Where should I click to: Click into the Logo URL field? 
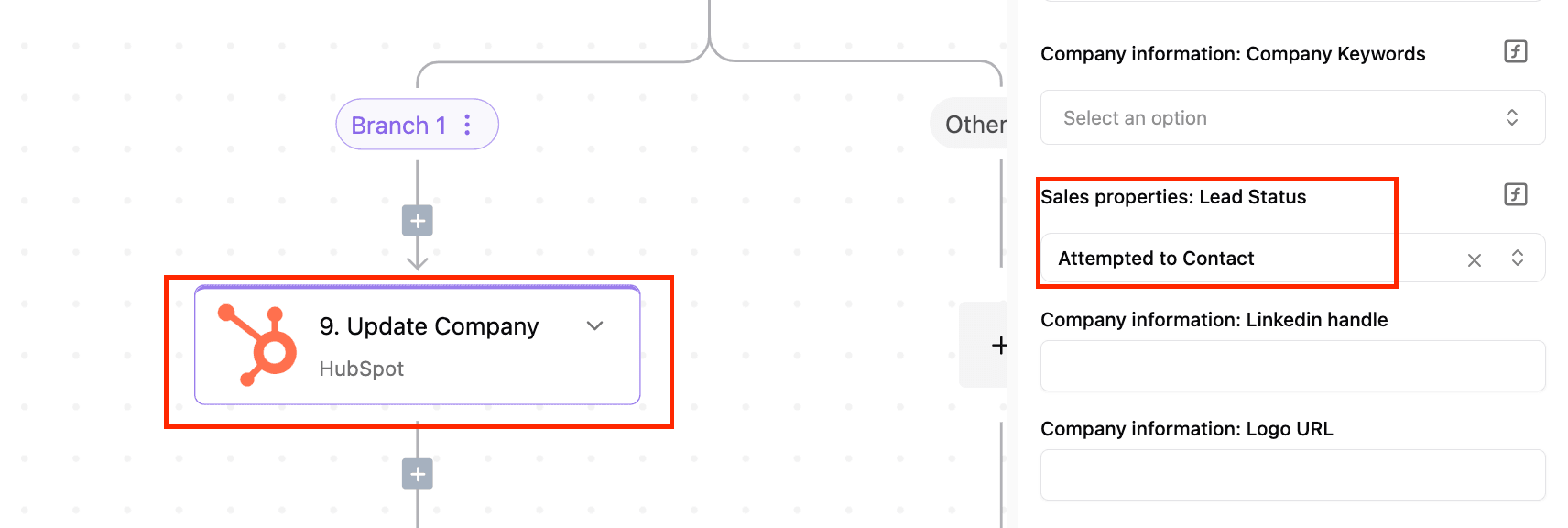point(1292,475)
